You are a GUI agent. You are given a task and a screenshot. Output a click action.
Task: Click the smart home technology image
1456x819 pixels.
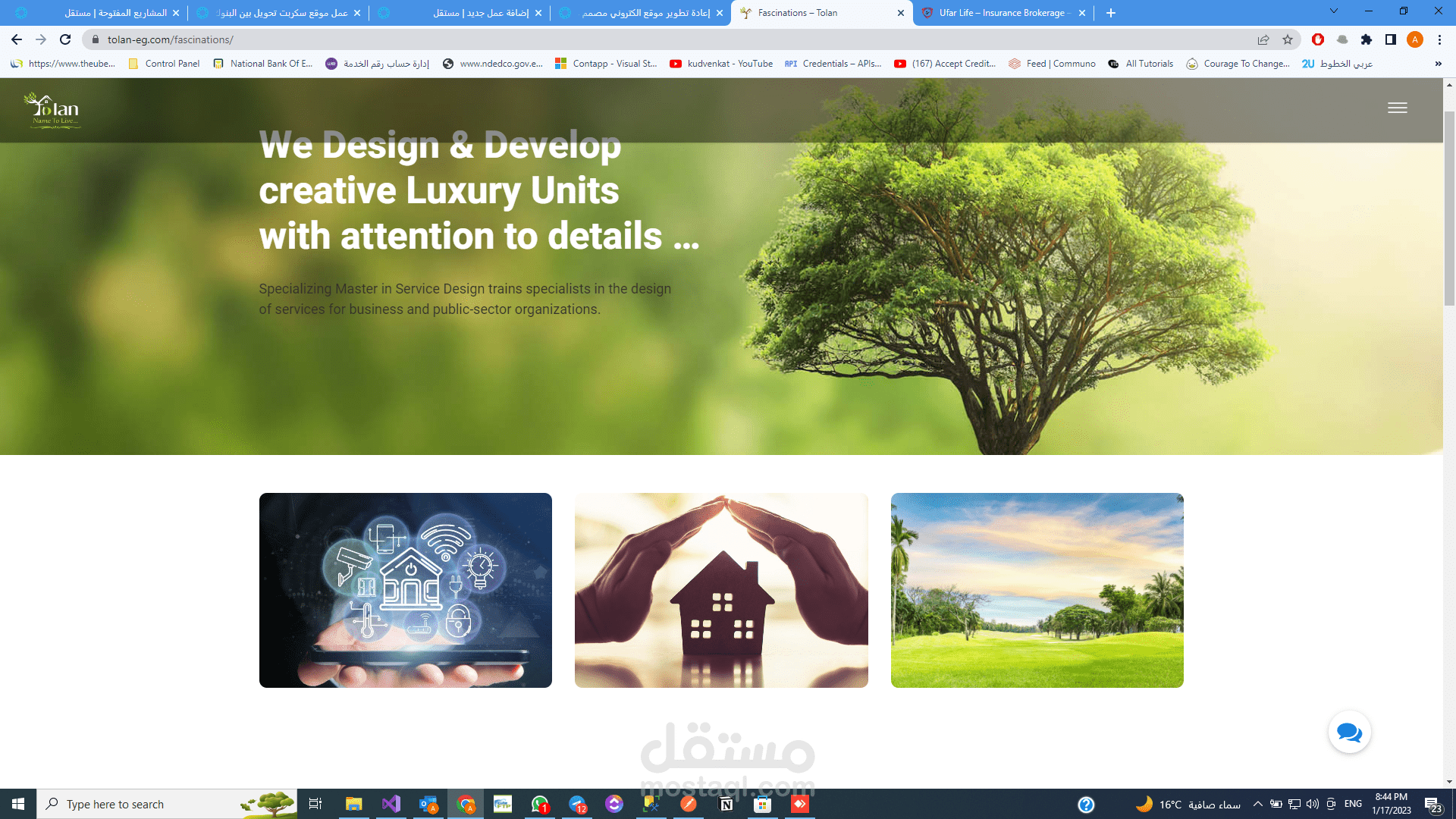coord(406,590)
